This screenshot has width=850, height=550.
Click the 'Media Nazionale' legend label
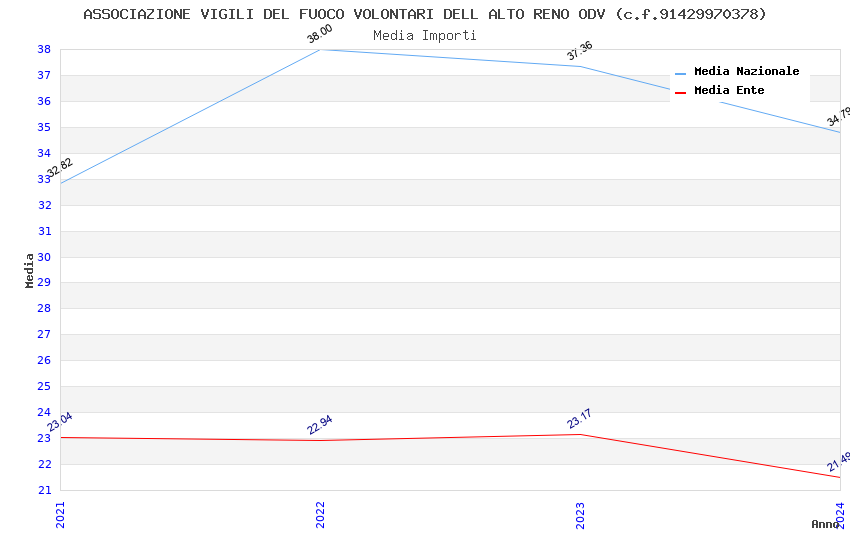coord(746,71)
